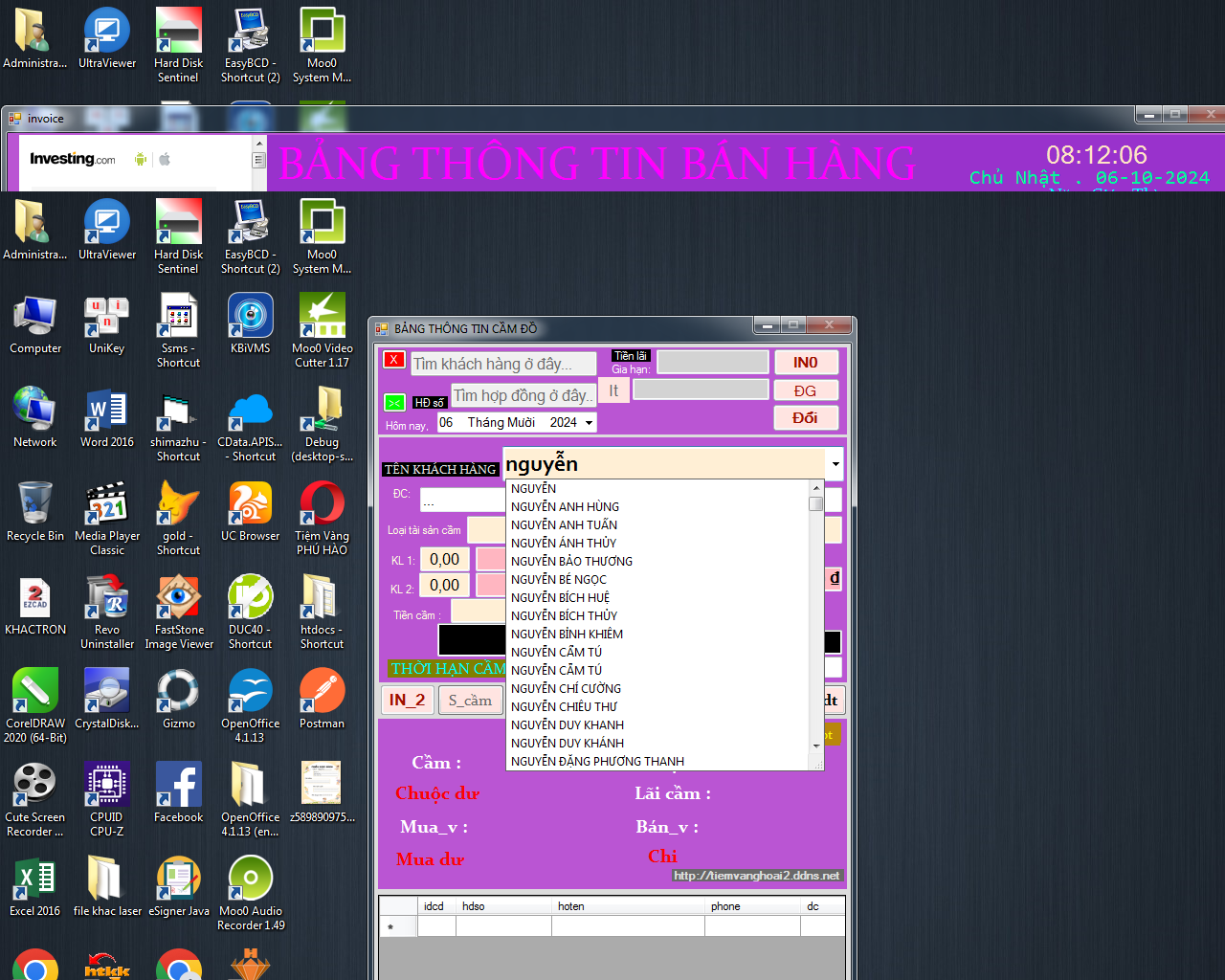Expand the Hôm nay date picker dropdown

tap(589, 422)
